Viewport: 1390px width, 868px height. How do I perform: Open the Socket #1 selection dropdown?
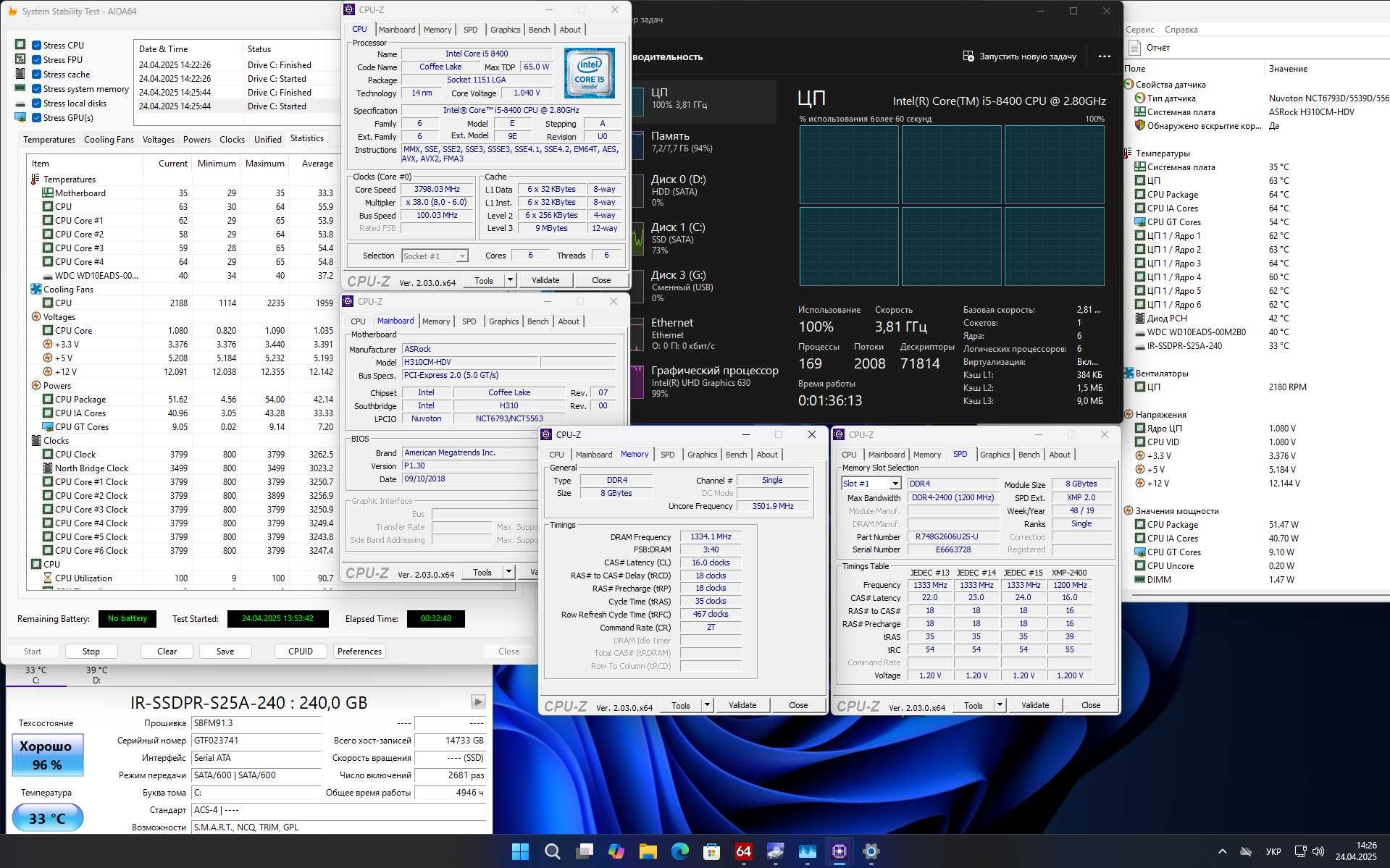461,256
